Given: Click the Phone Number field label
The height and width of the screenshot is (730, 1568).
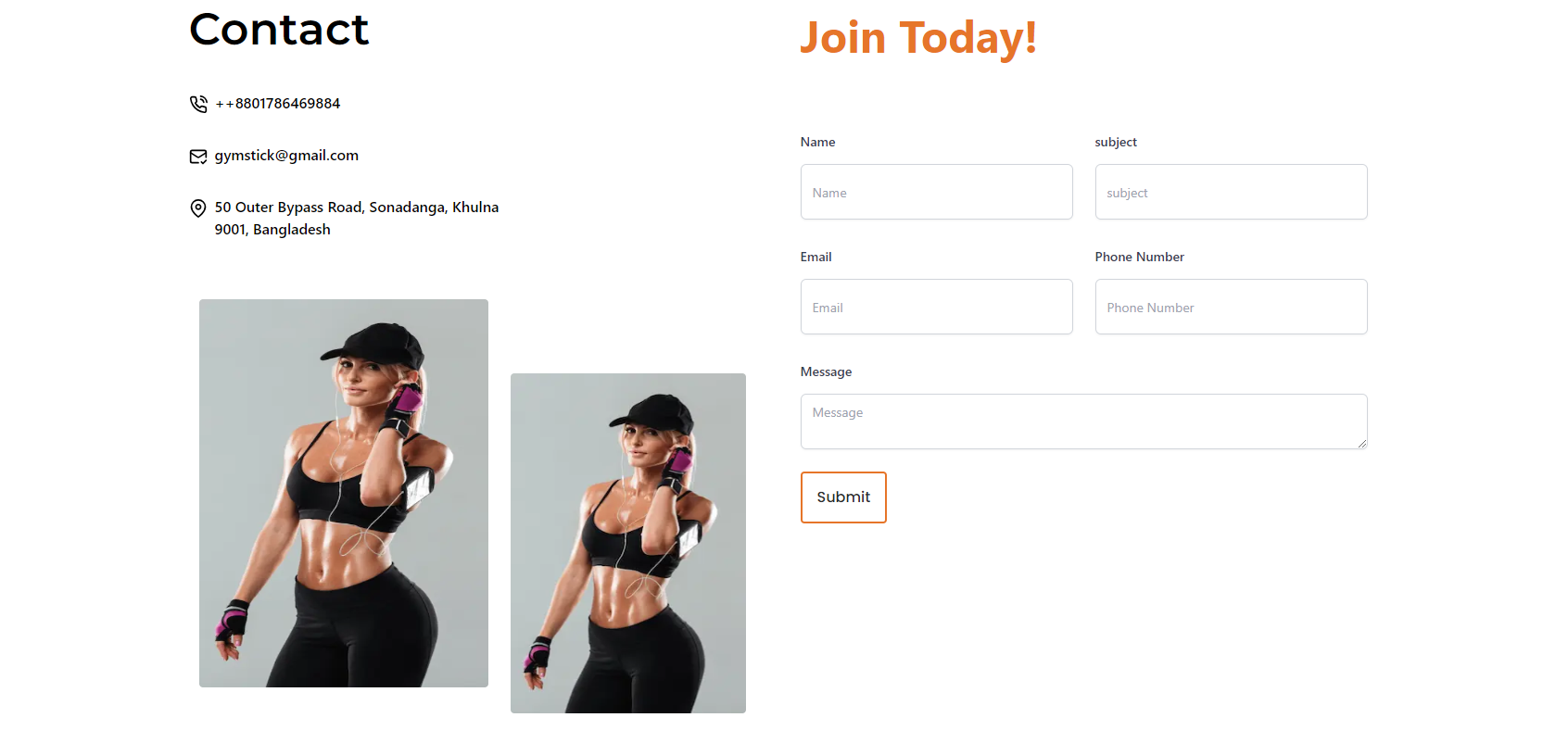Looking at the screenshot, I should tap(1140, 257).
